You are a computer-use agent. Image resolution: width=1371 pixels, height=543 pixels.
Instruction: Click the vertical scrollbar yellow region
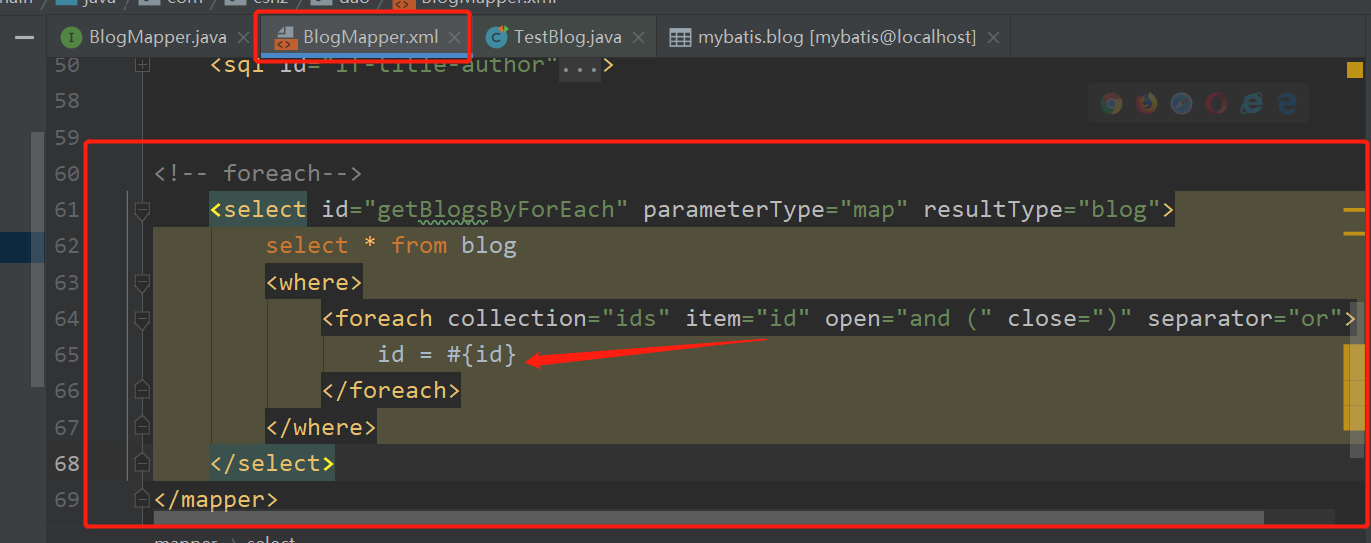pos(1354,385)
